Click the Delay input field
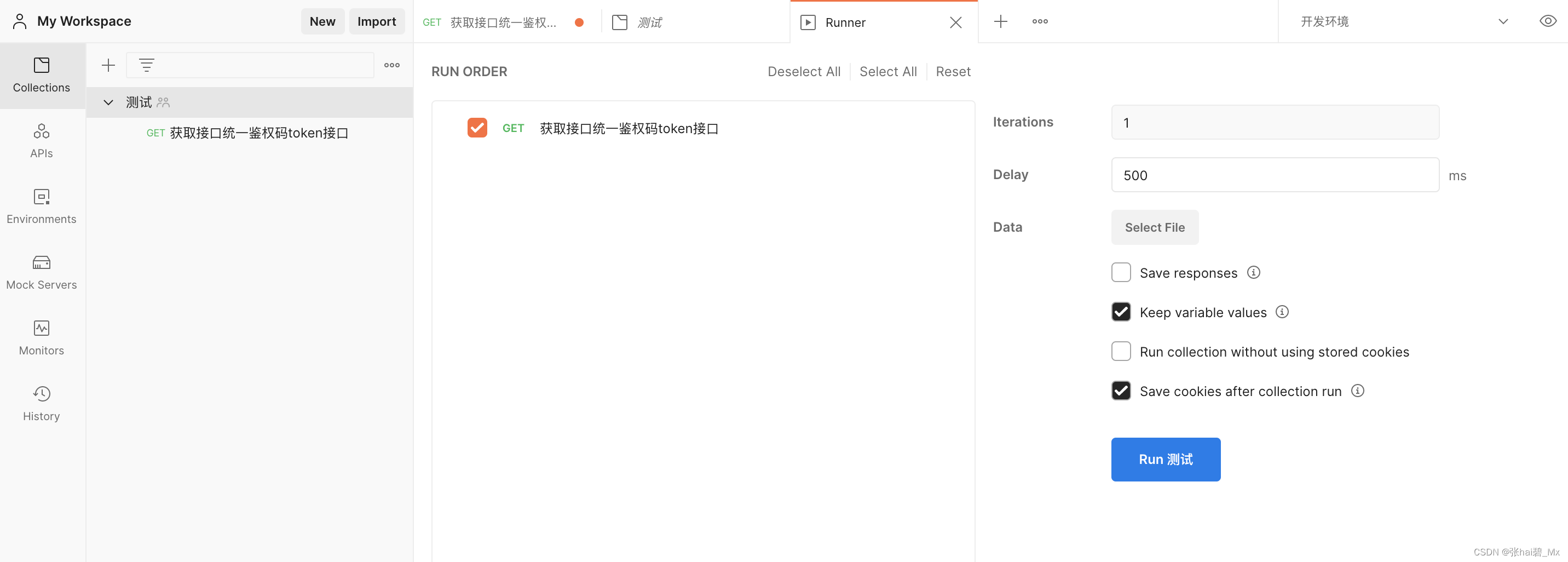1568x562 pixels. click(1275, 175)
